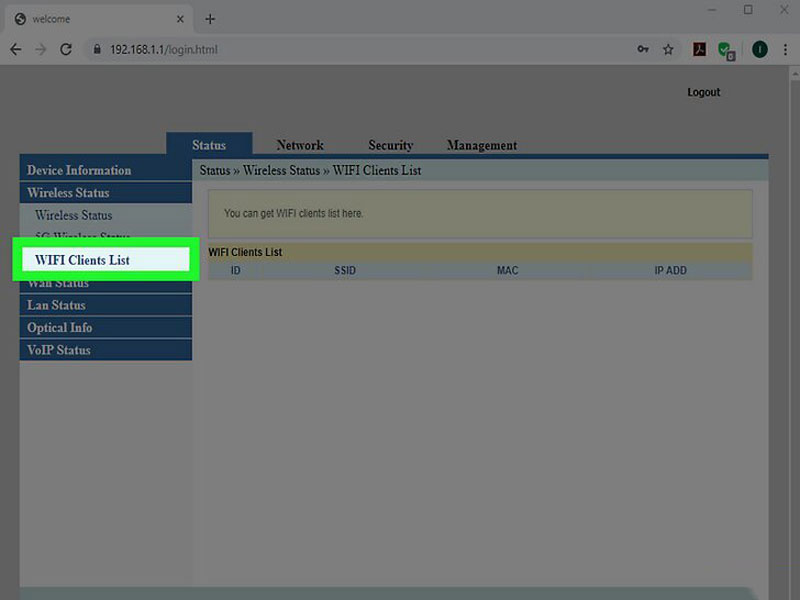Click the Adobe PDF extension icon
This screenshot has height=600, width=800.
click(x=701, y=49)
